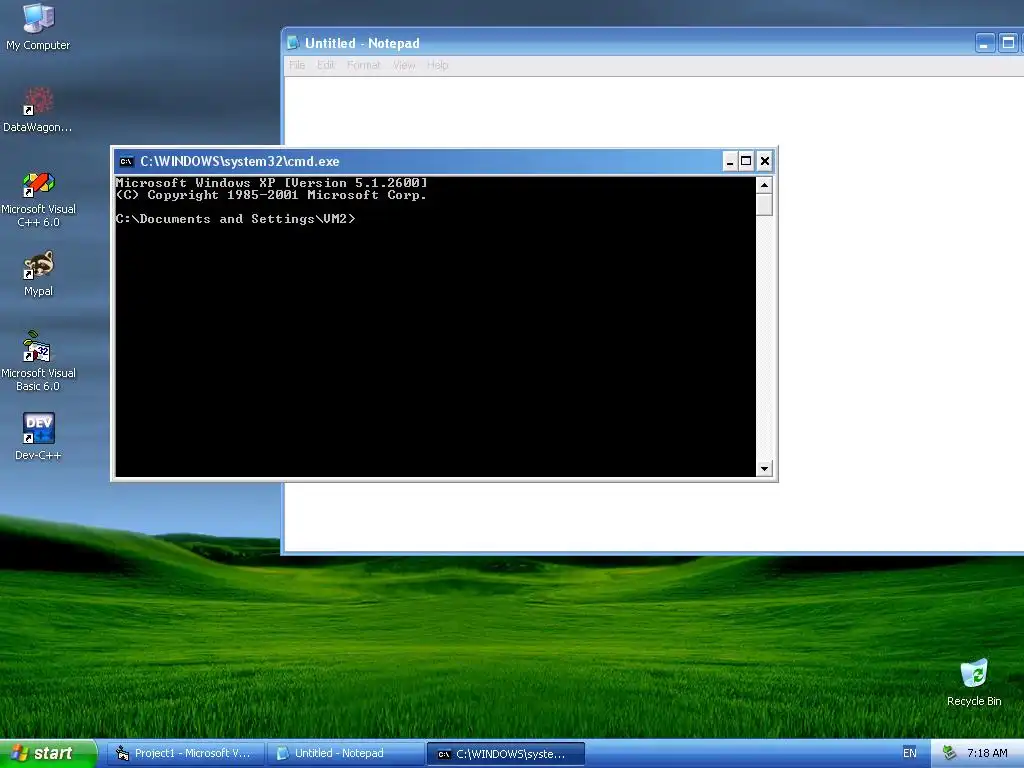Image resolution: width=1024 pixels, height=768 pixels.
Task: Click the system tray safely remove icon
Action: [x=950, y=753]
